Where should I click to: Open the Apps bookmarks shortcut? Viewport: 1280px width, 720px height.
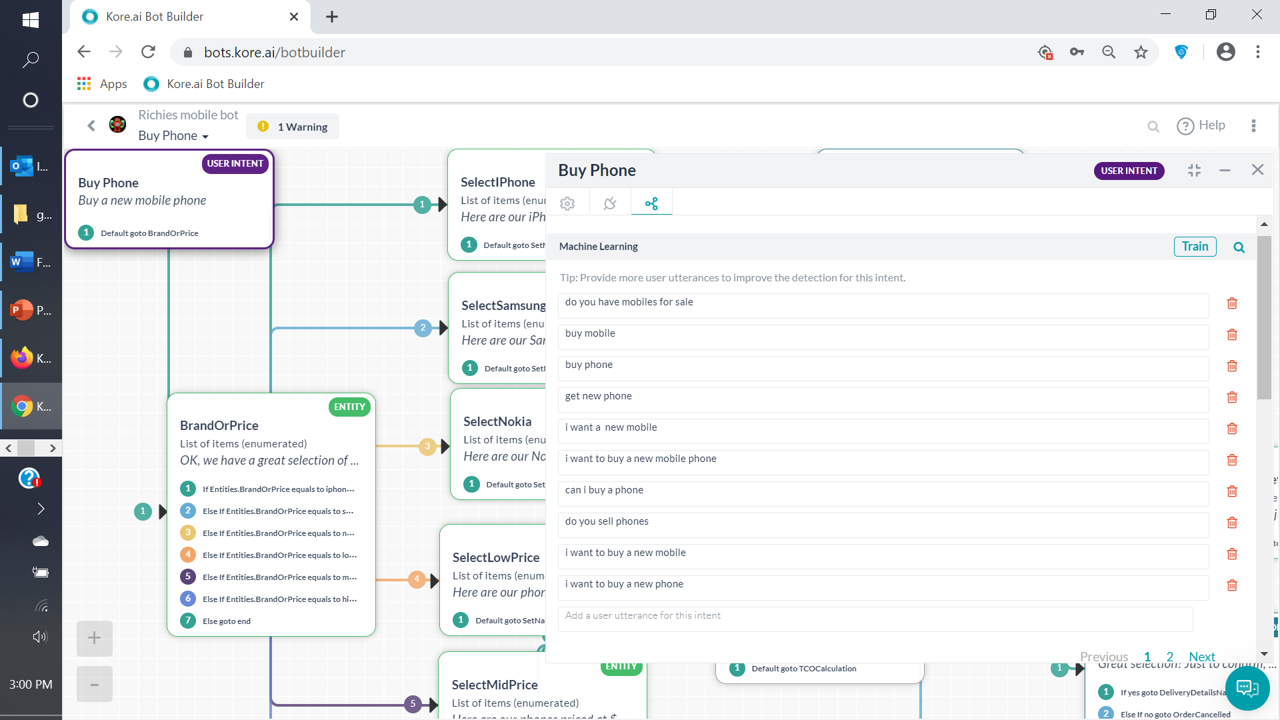point(102,84)
